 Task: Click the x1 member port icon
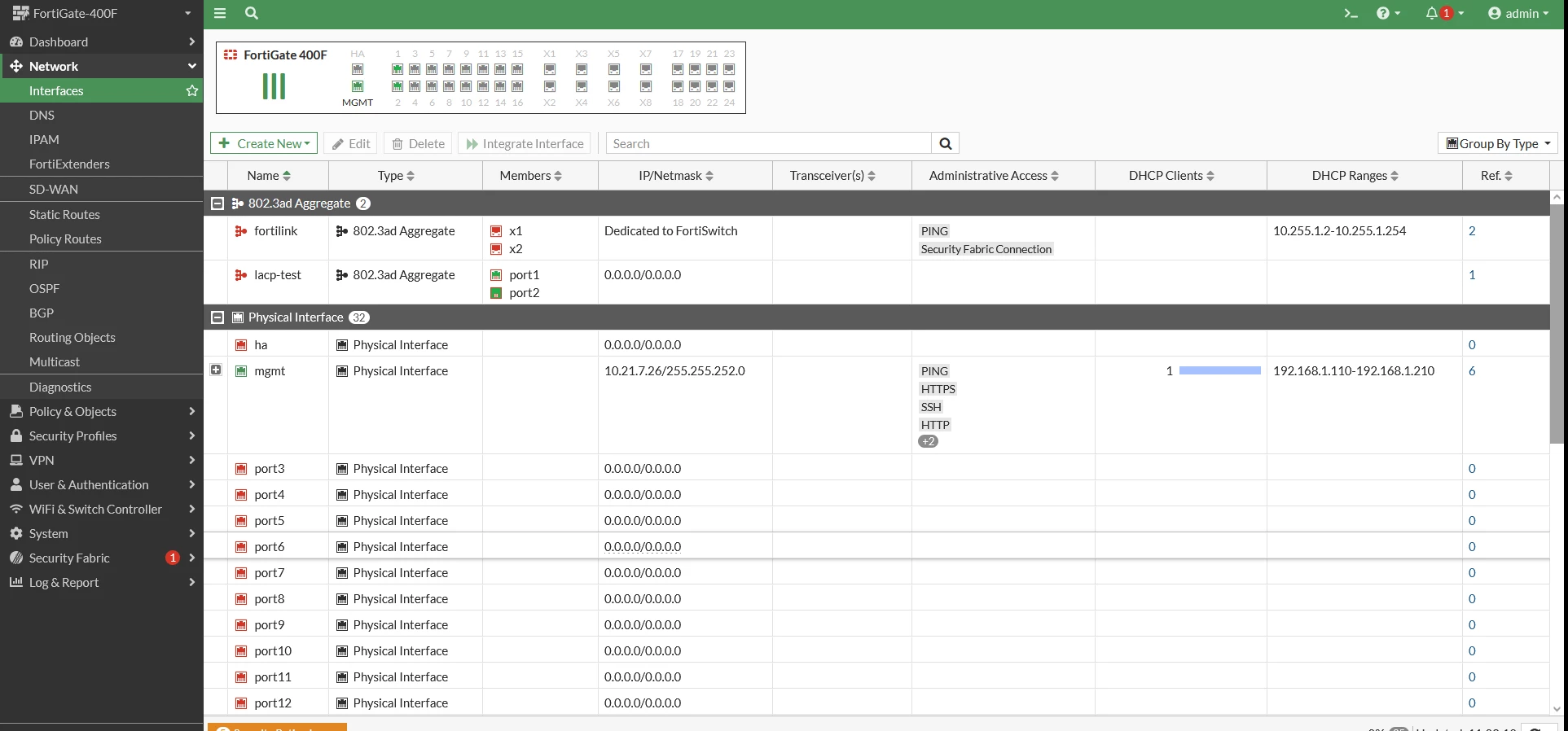[496, 231]
